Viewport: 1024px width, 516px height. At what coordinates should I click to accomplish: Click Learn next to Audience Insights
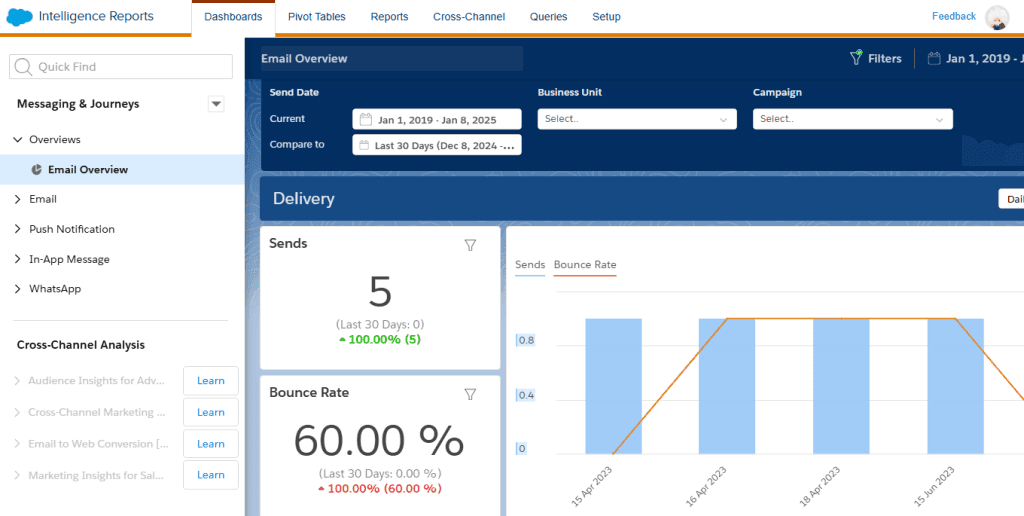click(x=210, y=381)
